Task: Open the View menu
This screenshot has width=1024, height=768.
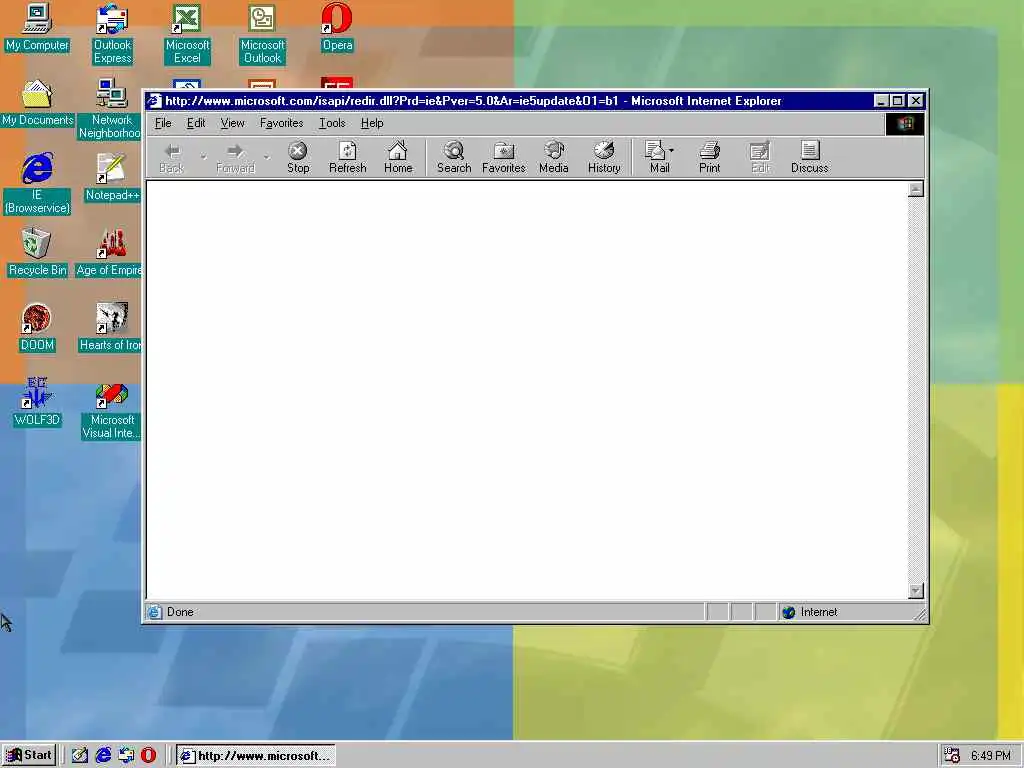Action: pos(232,123)
